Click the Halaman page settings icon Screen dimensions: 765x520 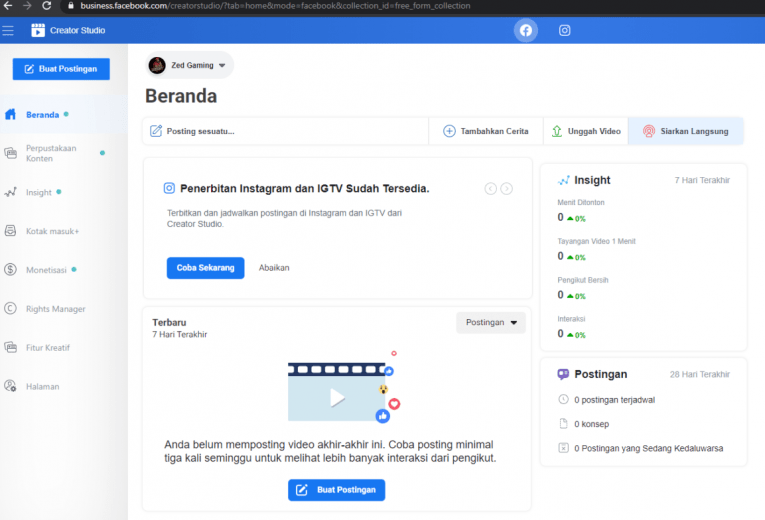tap(11, 386)
